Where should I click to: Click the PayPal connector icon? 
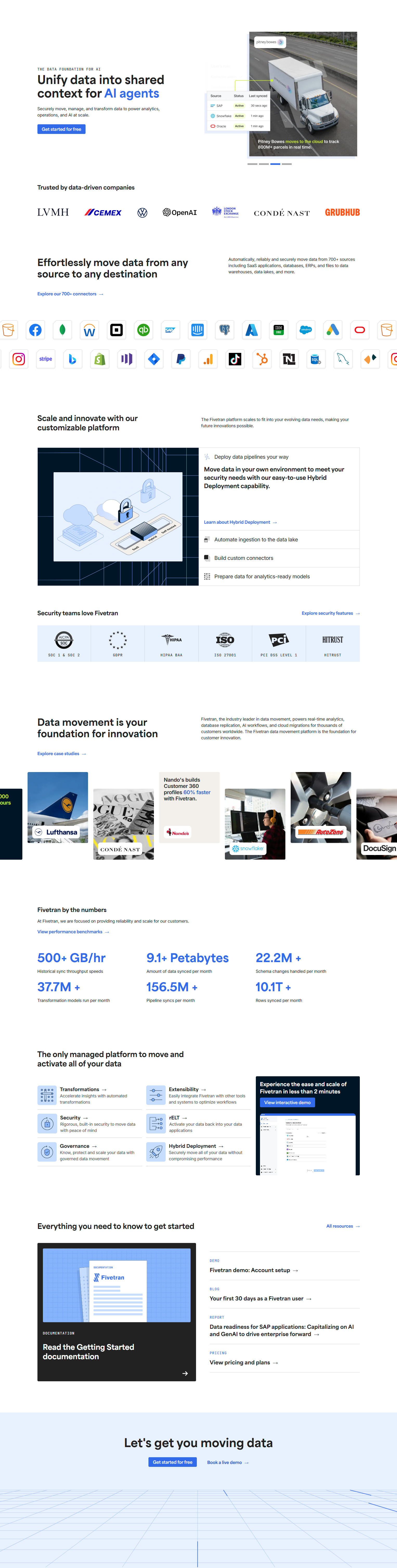point(181,359)
